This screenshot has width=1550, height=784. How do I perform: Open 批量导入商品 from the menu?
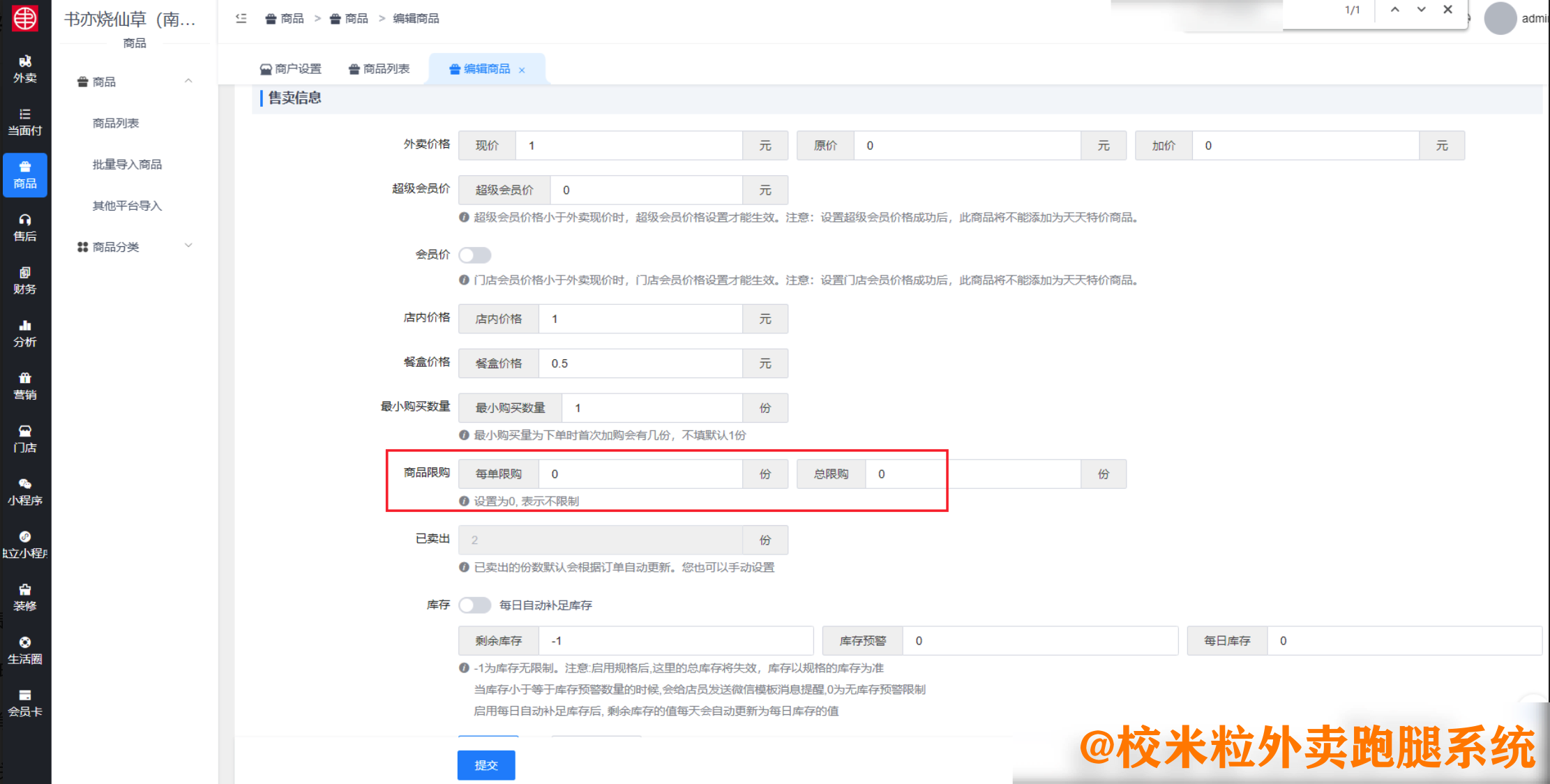pyautogui.click(x=127, y=164)
